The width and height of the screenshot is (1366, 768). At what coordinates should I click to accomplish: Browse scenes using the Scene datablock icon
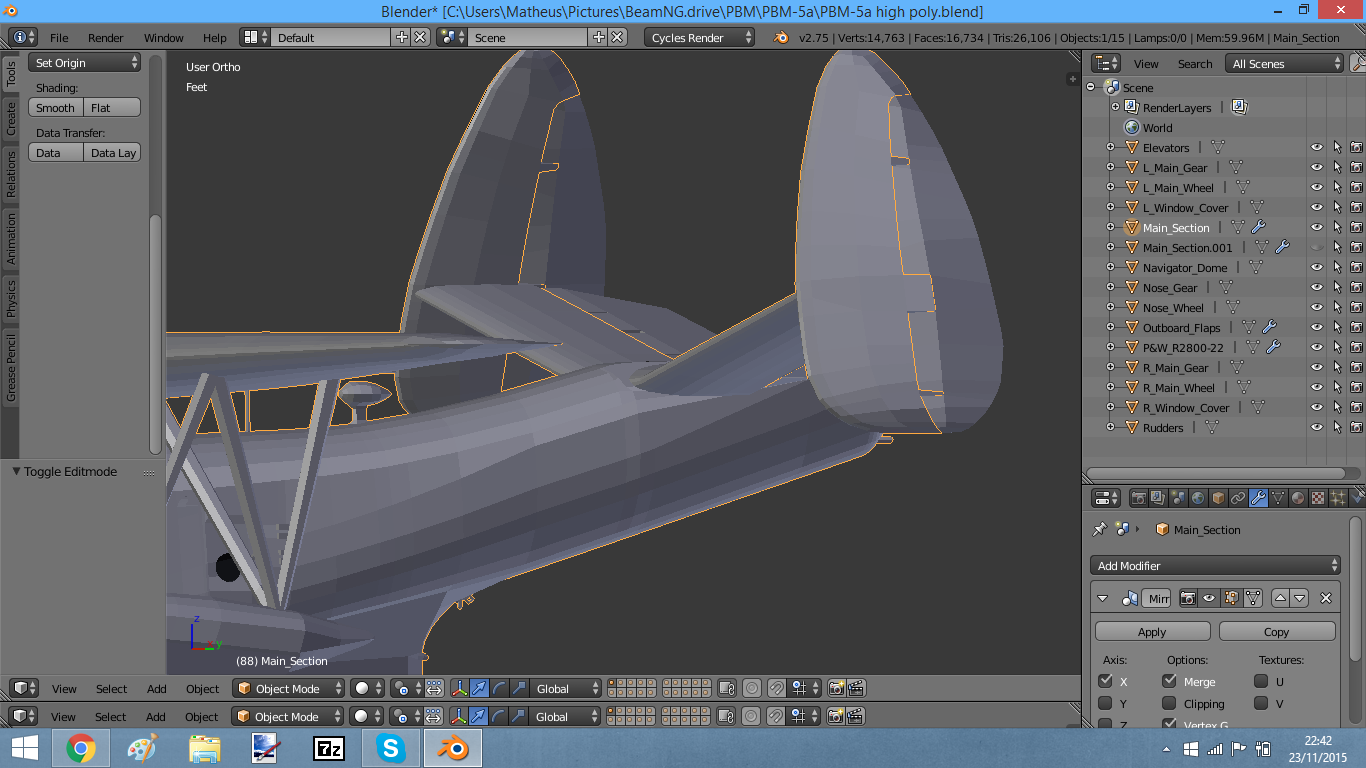click(x=452, y=37)
